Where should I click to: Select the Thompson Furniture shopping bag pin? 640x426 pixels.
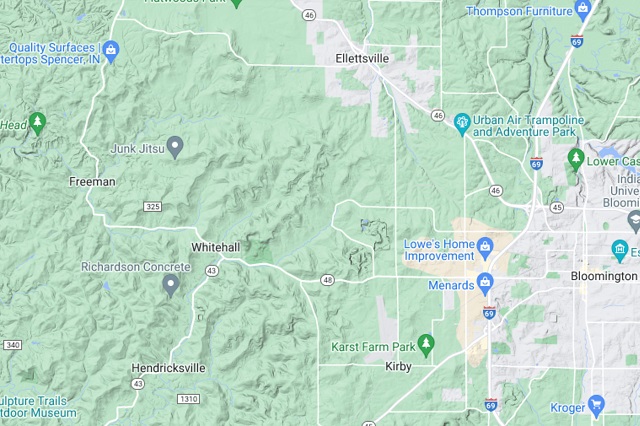pos(582,10)
